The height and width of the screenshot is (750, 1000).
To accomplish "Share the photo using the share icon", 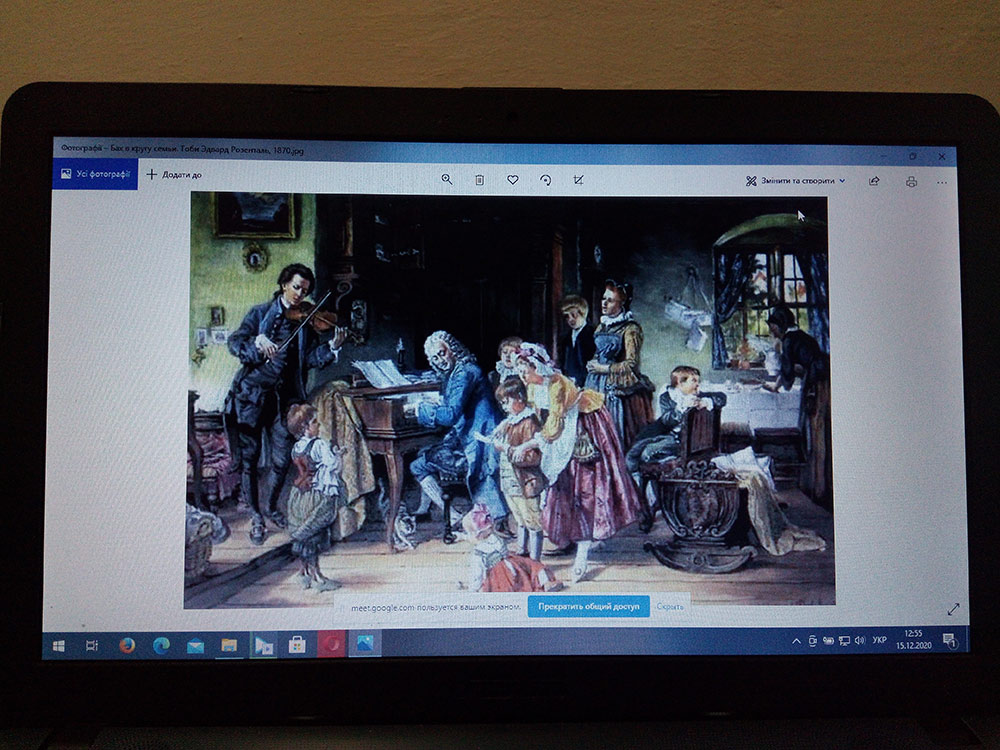I will click(874, 181).
